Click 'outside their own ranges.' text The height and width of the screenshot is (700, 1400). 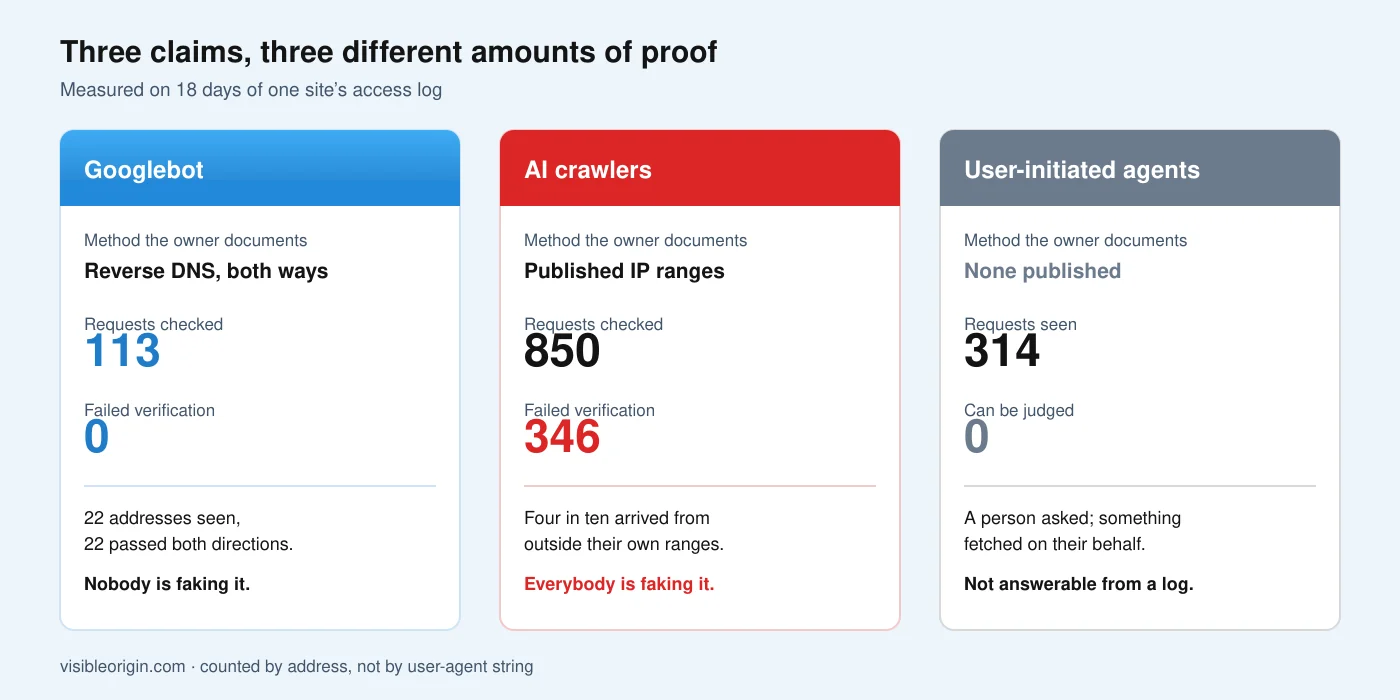(x=624, y=544)
